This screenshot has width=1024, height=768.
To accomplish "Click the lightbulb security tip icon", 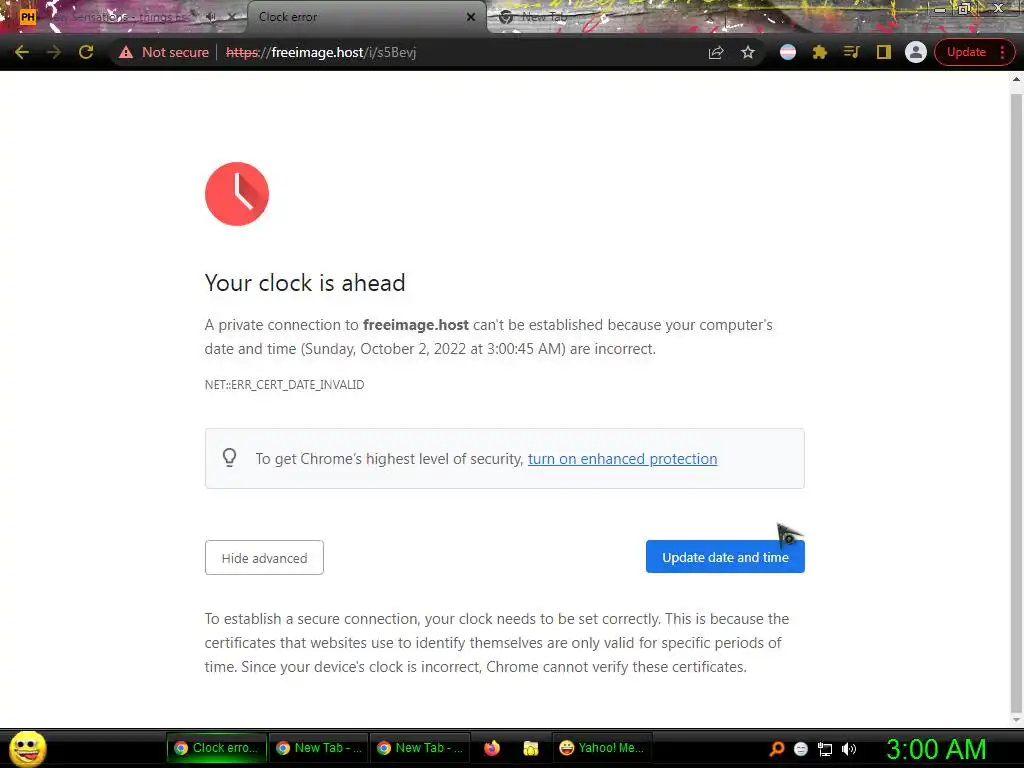I will pyautogui.click(x=229, y=457).
